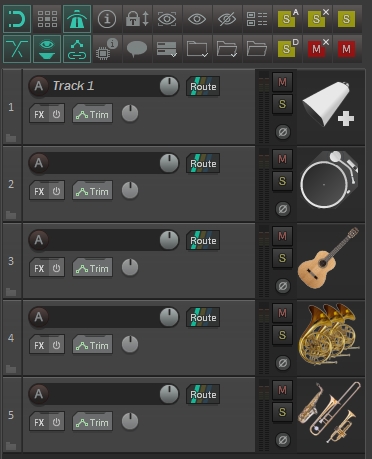Click the French horns track icon

329,334
